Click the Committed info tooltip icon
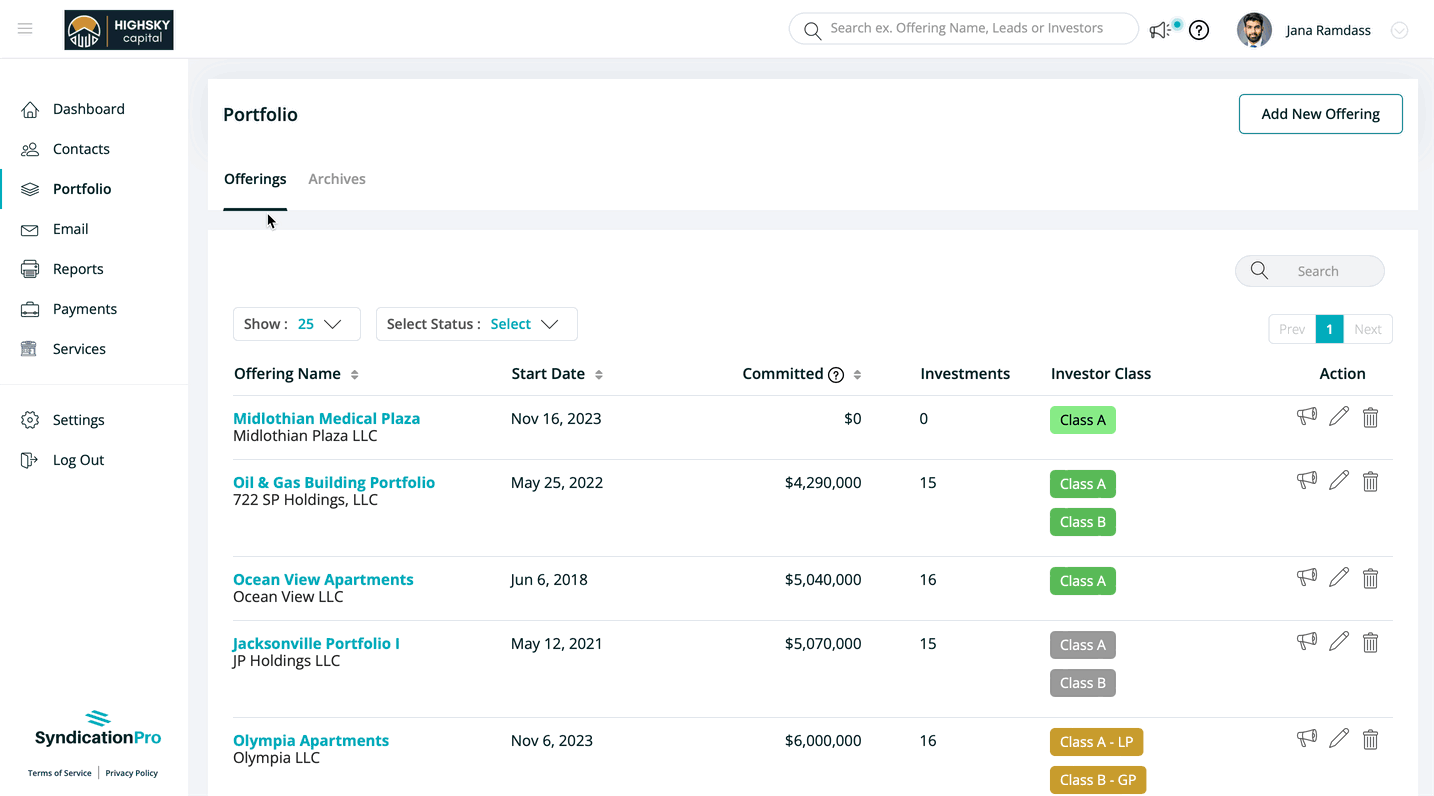The width and height of the screenshot is (1434, 796). (836, 375)
